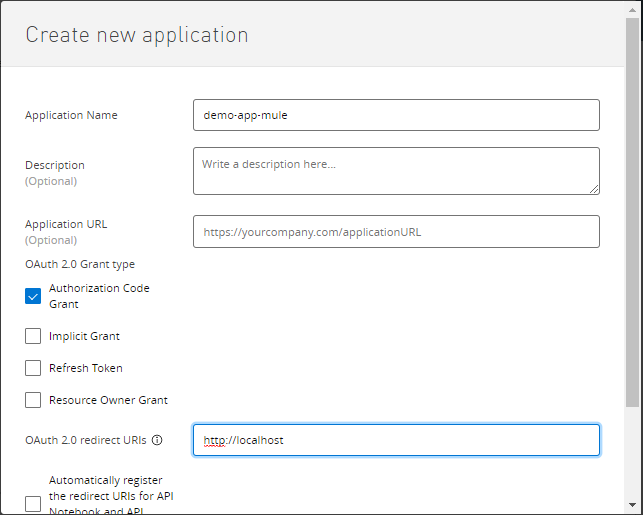Click the Resource Owner Grant label text

[108, 400]
